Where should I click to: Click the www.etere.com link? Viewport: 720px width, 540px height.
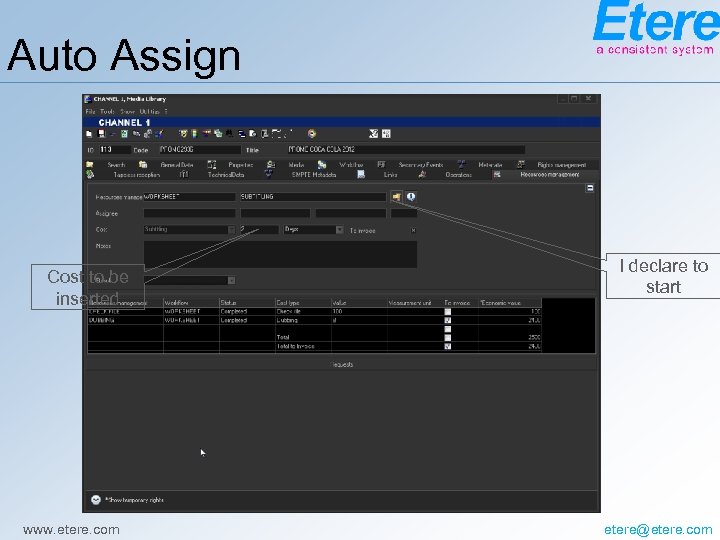pos(71,529)
